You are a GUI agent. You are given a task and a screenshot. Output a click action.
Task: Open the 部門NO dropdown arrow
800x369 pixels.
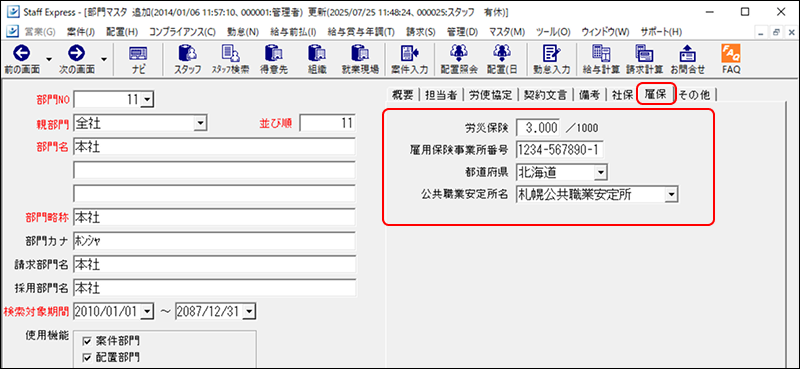tap(147, 100)
